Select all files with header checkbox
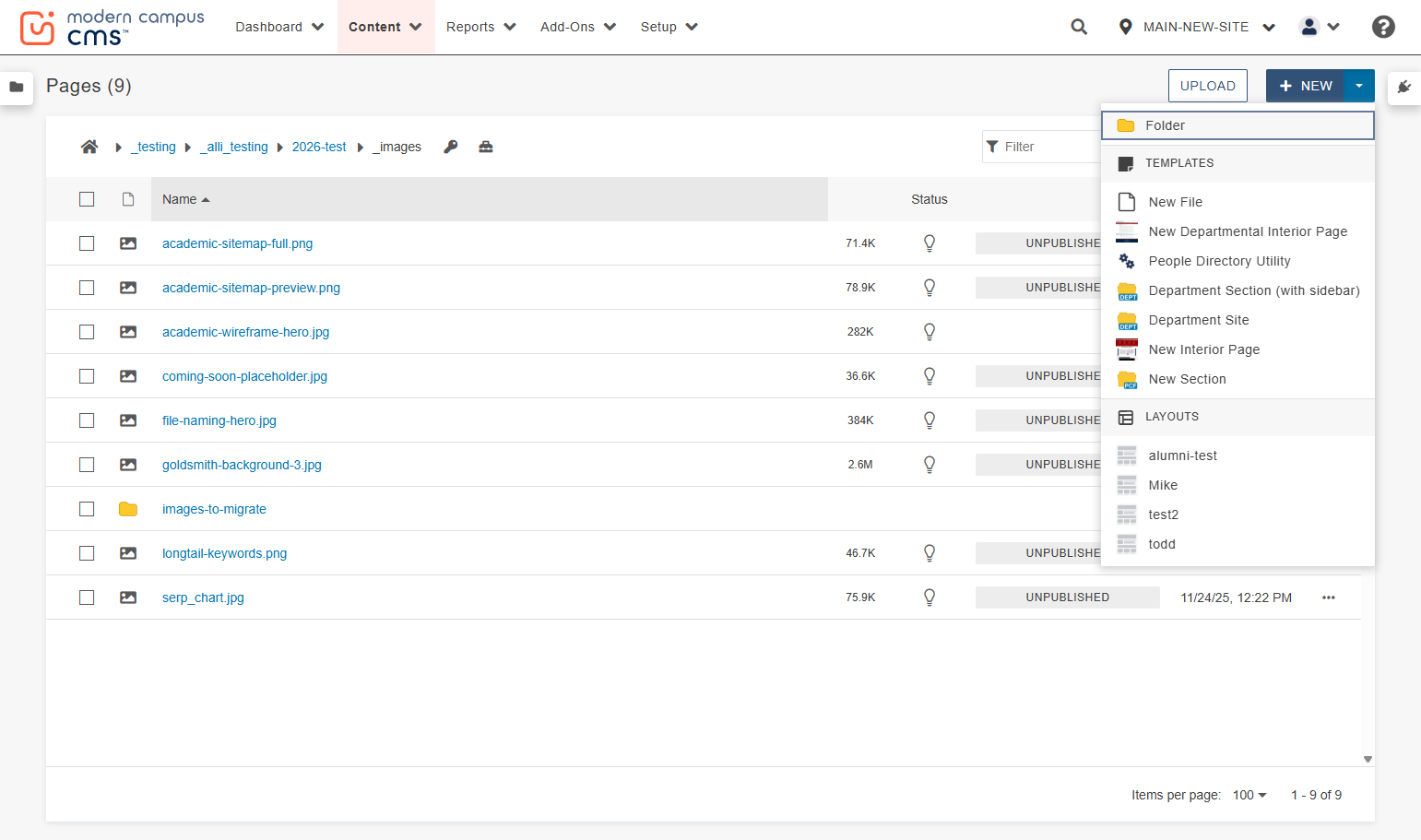 coord(87,199)
